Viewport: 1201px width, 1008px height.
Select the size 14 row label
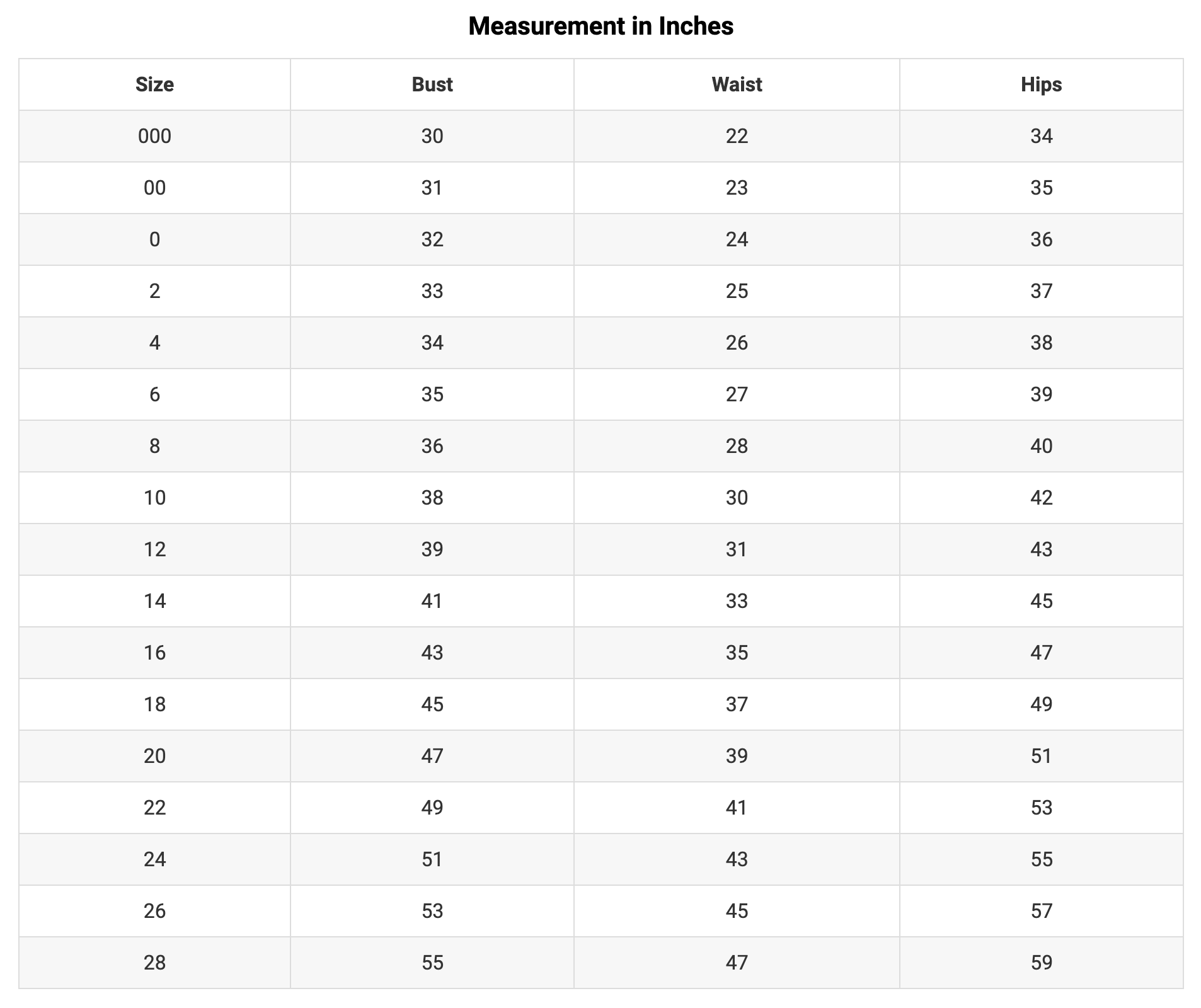click(154, 601)
